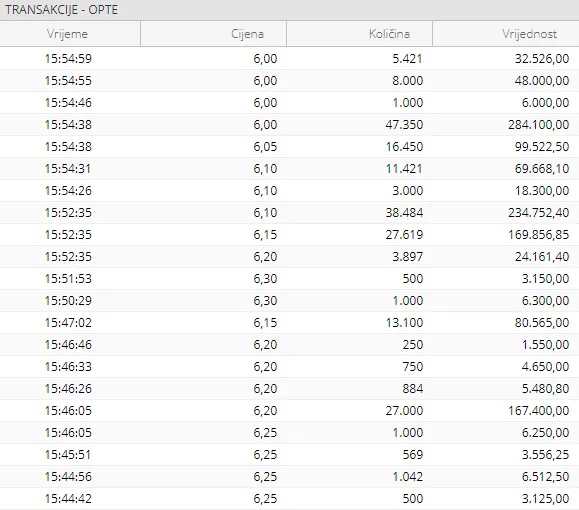Sort by the Vrijeme column header
Viewport: 579px width, 510px height.
coord(70,34)
